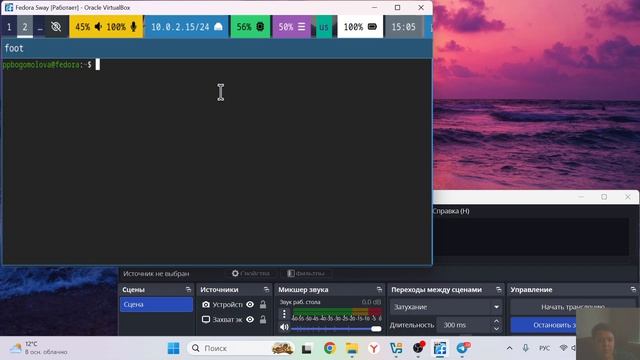Open Task View in taskbar

coord(307,349)
